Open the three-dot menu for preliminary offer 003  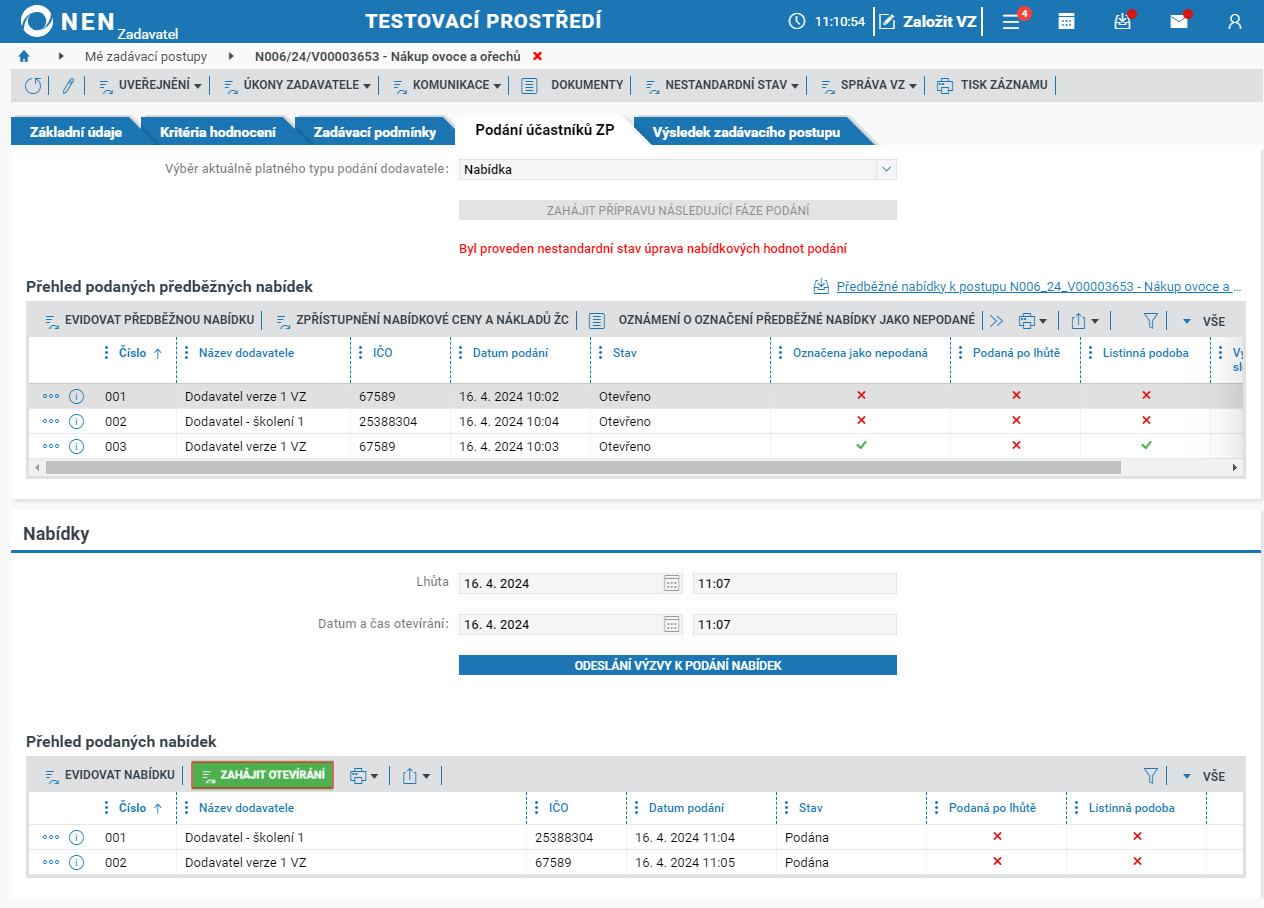click(51, 447)
